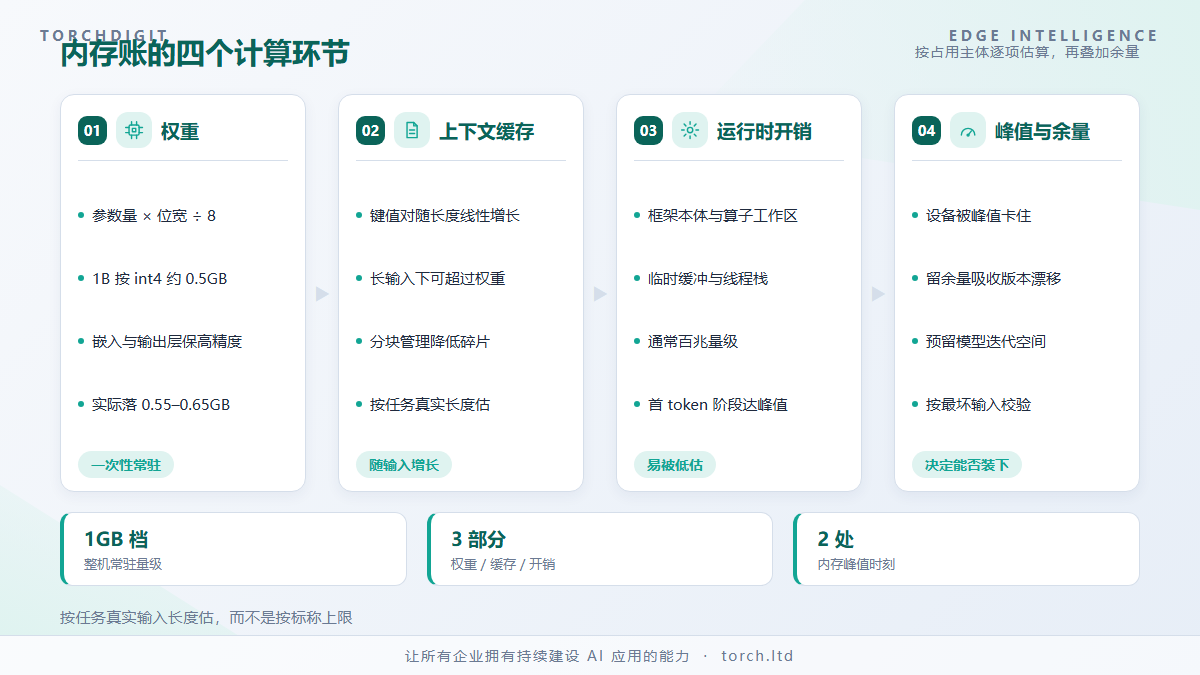
Task: Select the 一次性常驻 tag
Action: [x=126, y=465]
